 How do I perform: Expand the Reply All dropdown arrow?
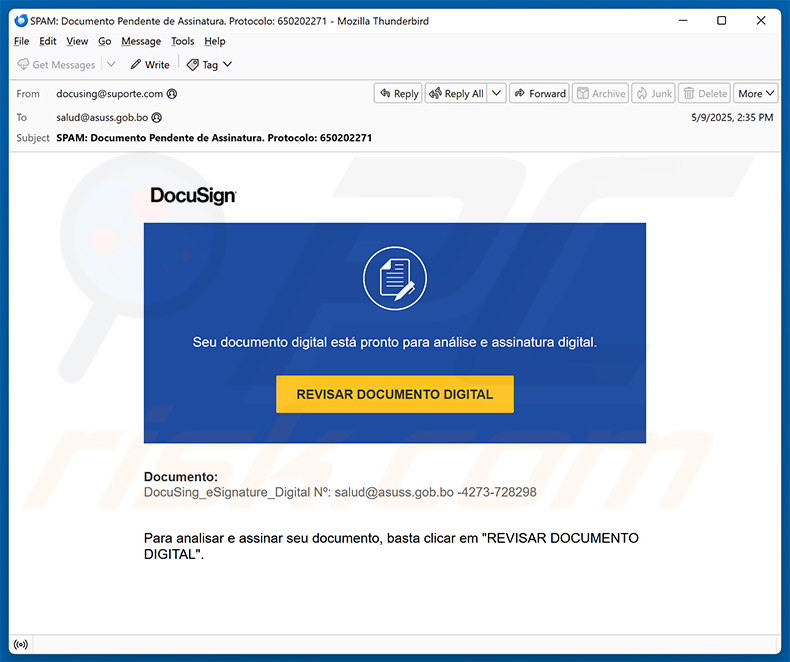[496, 94]
